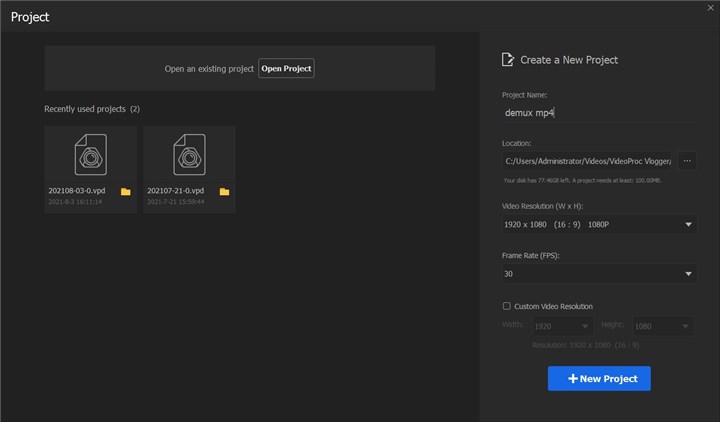The height and width of the screenshot is (422, 720).
Task: Click the Create a New Project edit icon
Action: [508, 60]
